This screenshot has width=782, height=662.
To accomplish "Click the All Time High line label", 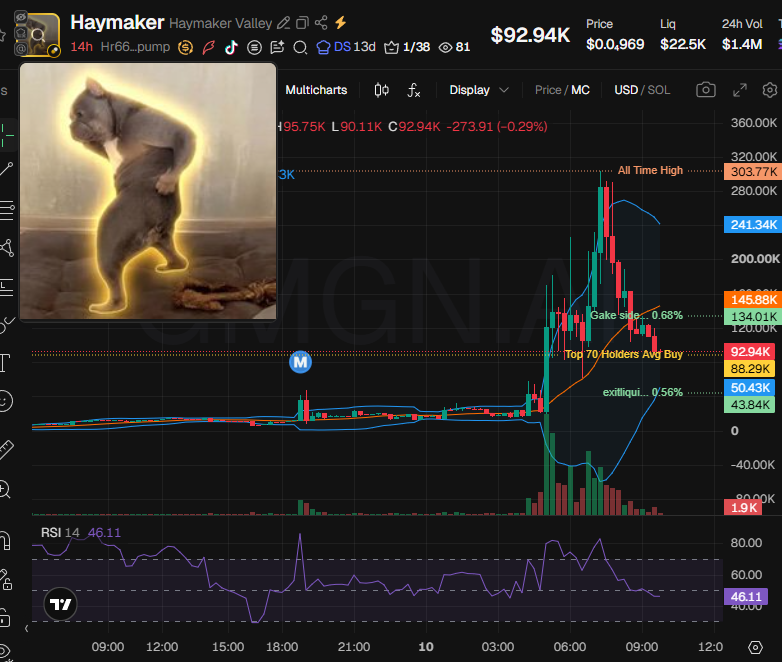I will pos(650,171).
